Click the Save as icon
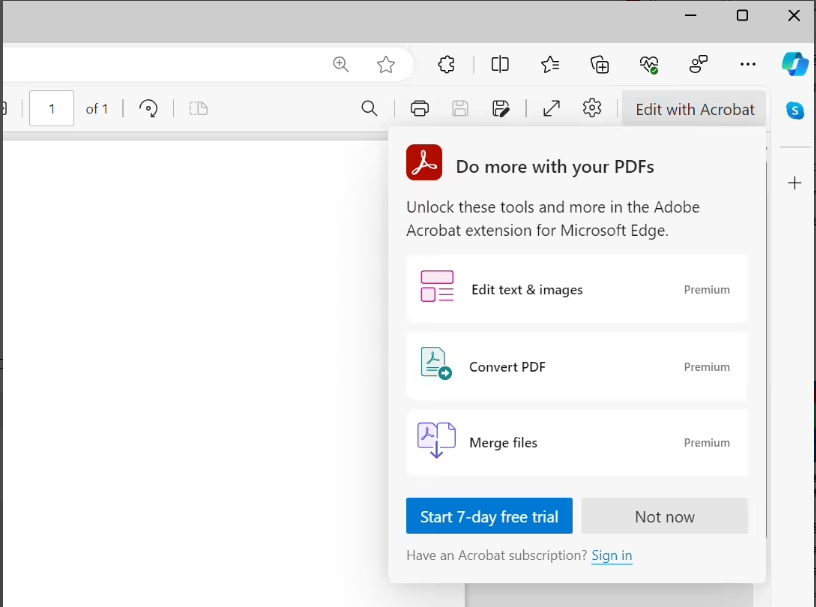 pyautogui.click(x=501, y=108)
